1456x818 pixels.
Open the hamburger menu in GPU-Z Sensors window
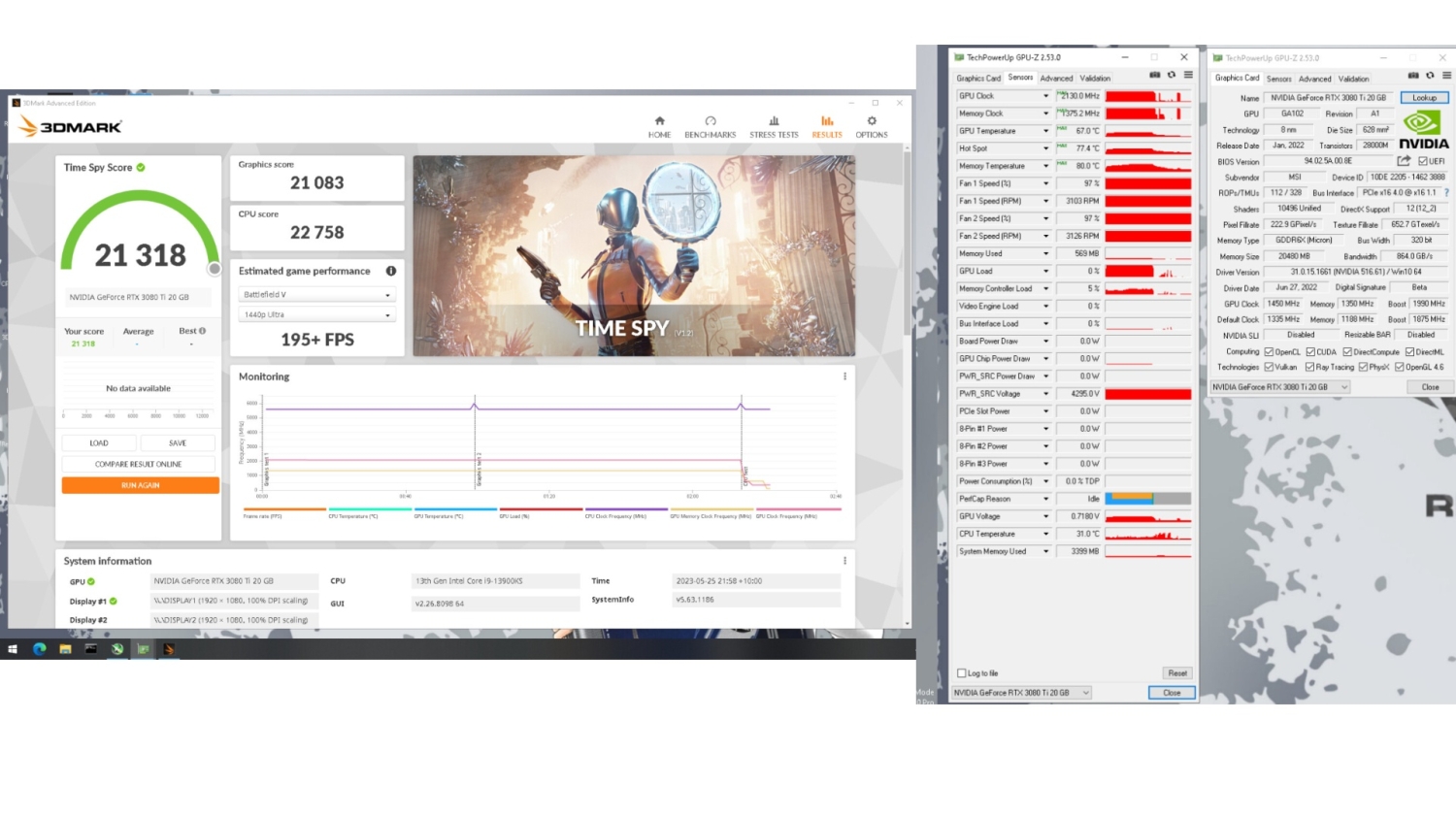[1188, 75]
